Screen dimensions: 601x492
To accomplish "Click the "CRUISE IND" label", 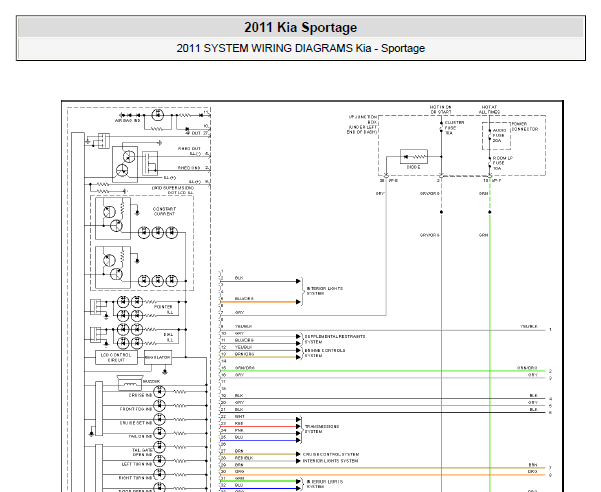I will (x=140, y=395).
